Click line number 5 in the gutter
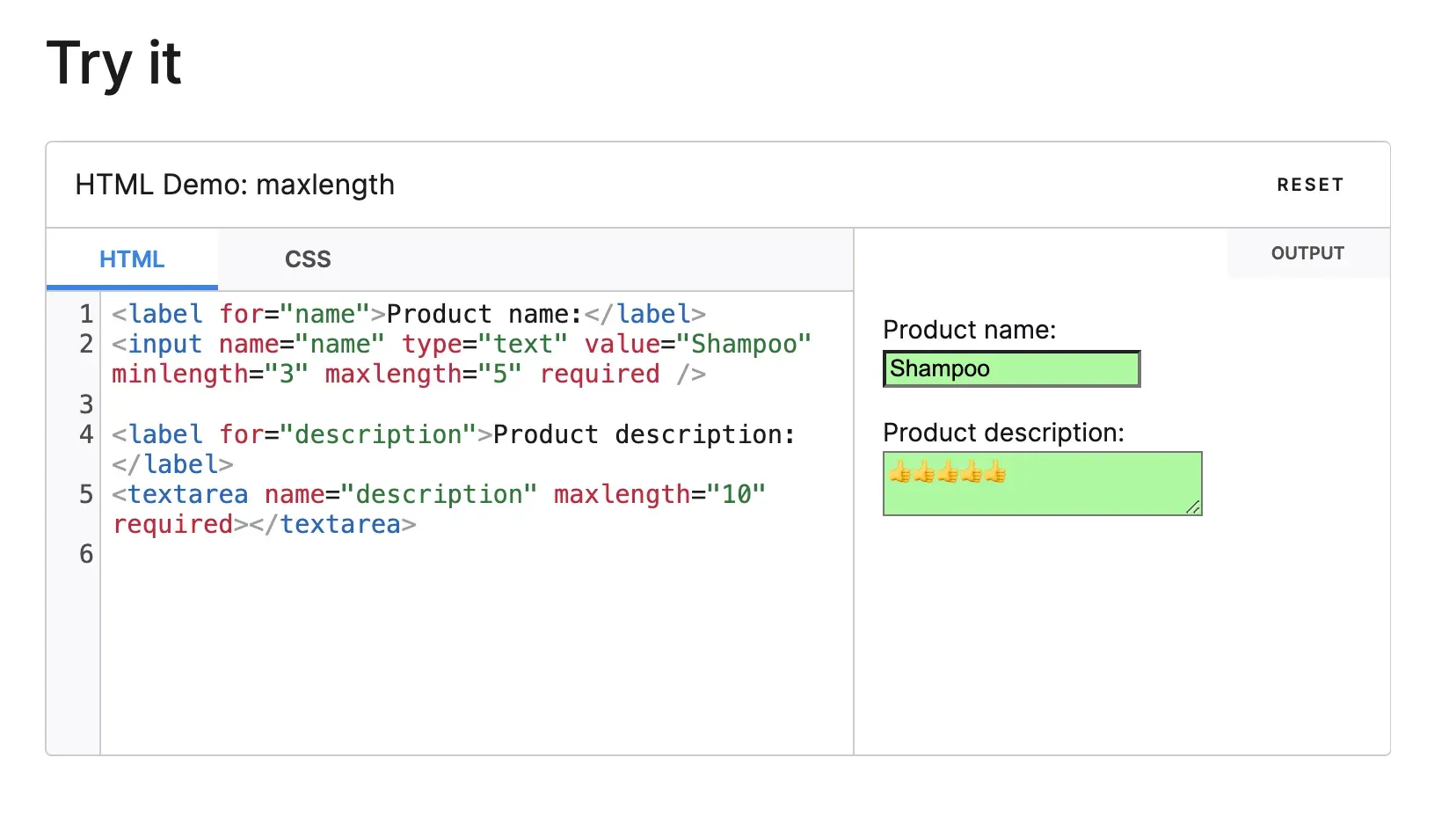1456x823 pixels. (x=86, y=494)
